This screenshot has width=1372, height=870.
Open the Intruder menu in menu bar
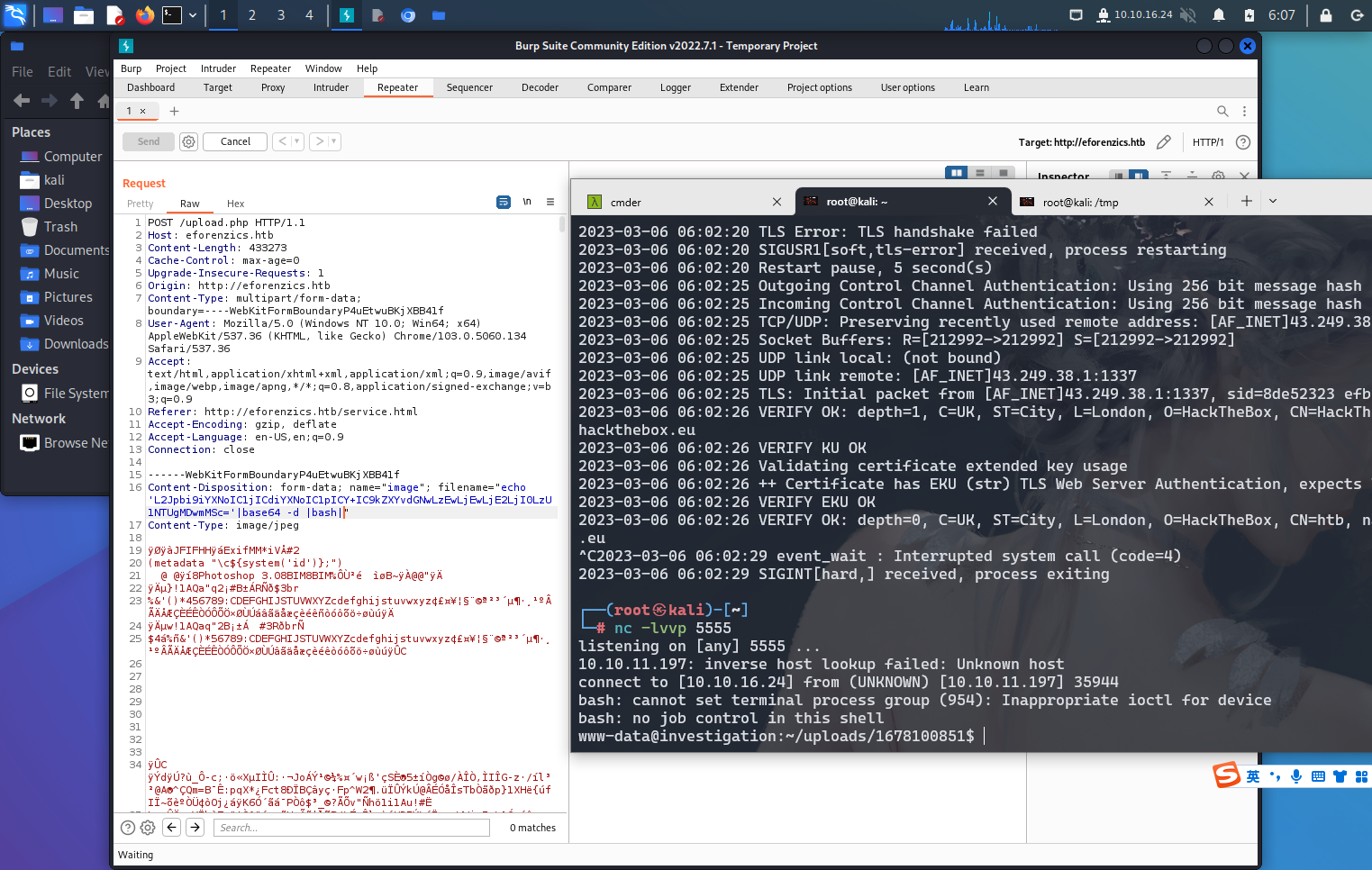[x=218, y=68]
